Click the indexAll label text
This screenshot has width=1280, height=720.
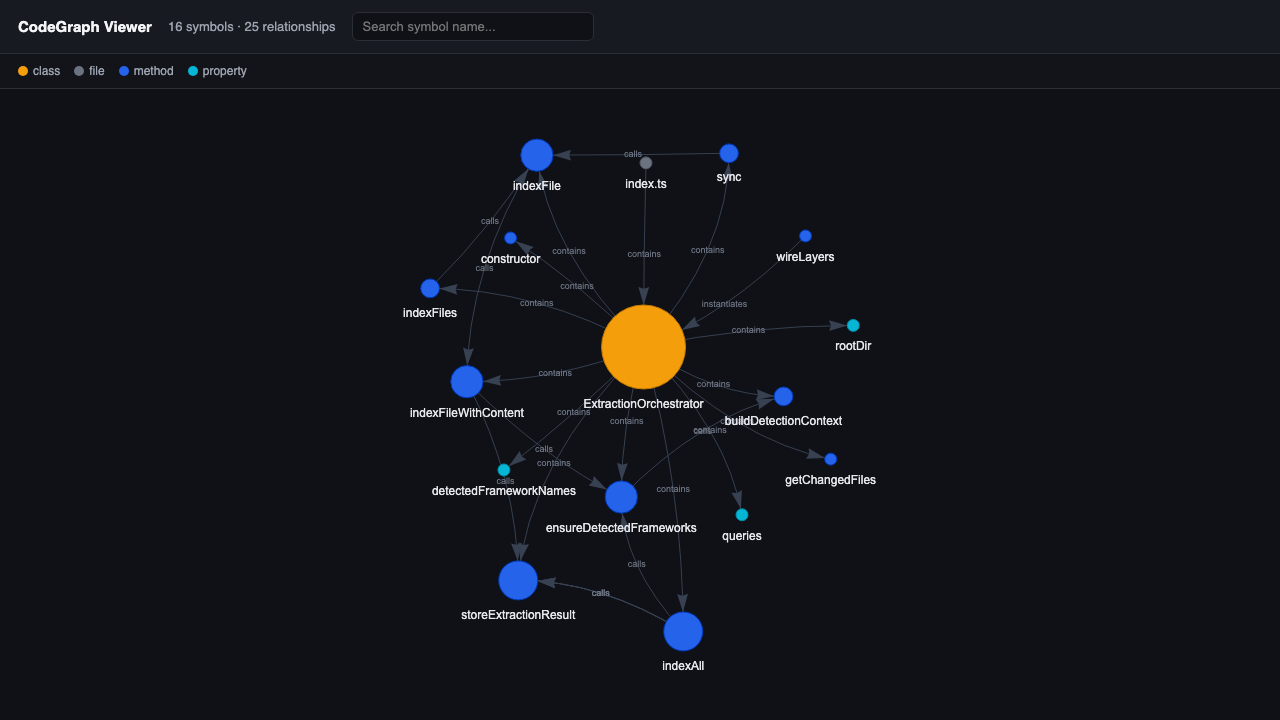[683, 666]
